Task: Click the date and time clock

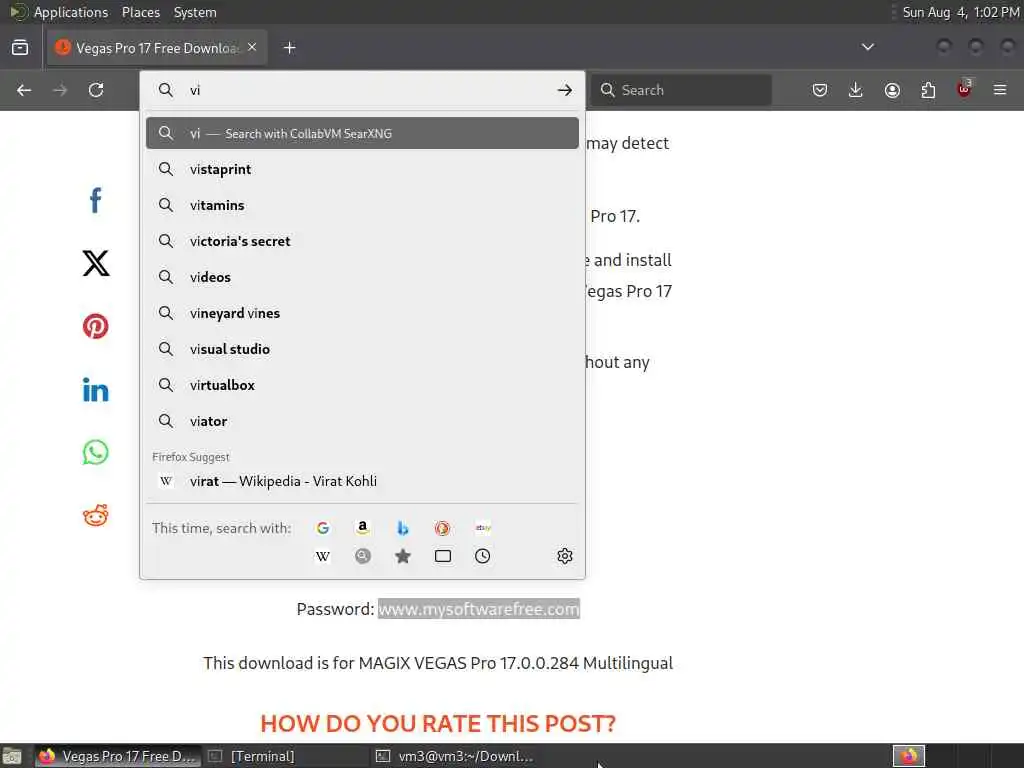Action: point(961,12)
